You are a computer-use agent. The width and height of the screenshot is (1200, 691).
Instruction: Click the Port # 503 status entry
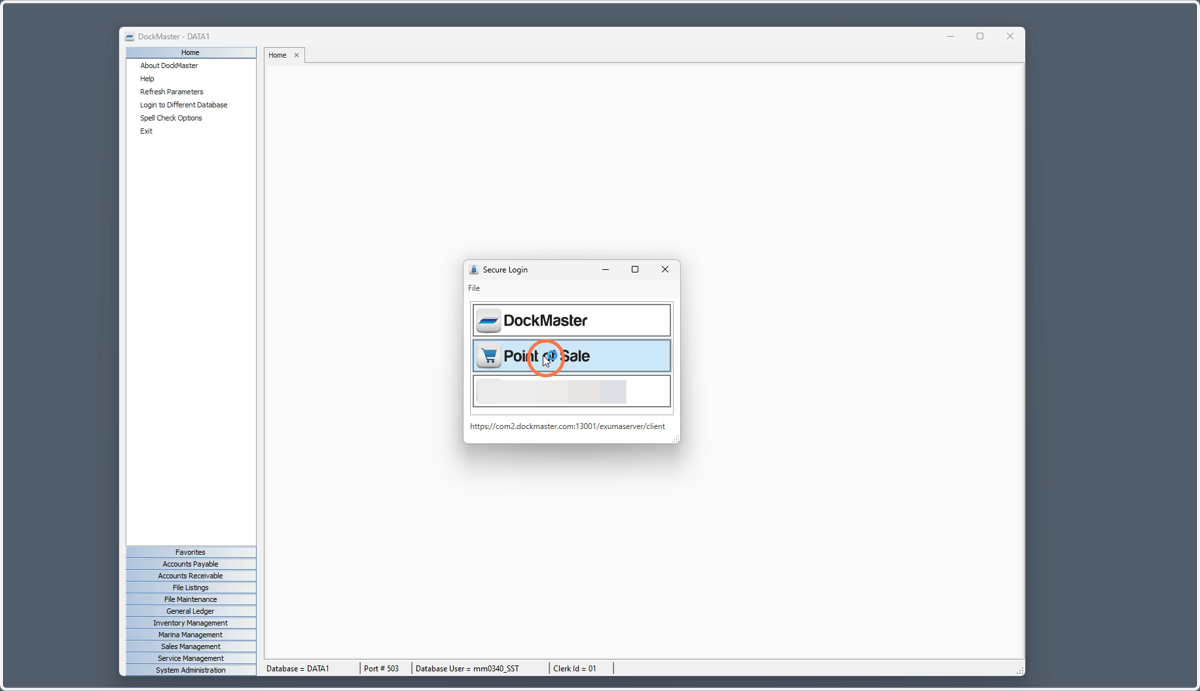click(381, 668)
